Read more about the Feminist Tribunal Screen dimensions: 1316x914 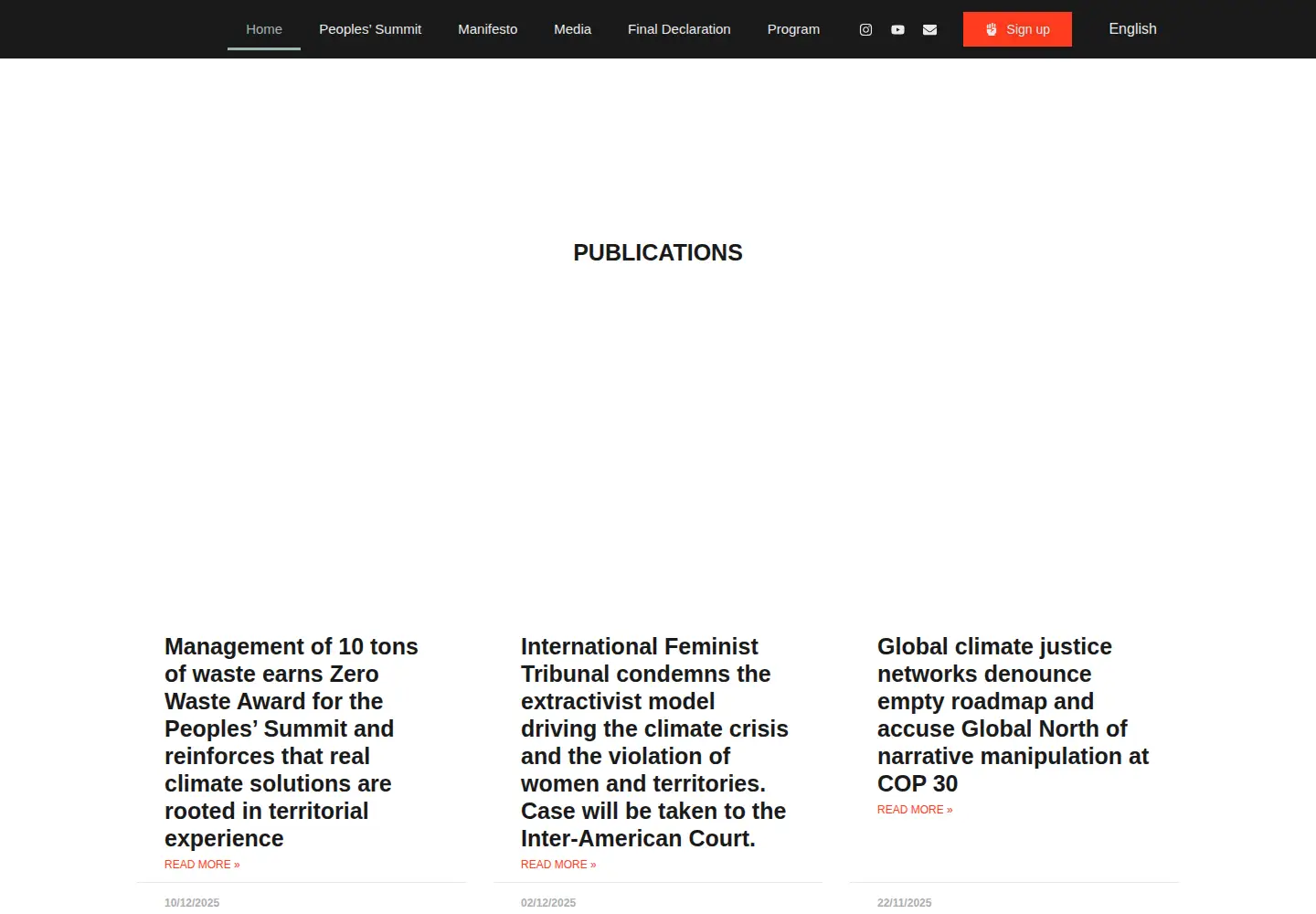click(x=558, y=865)
